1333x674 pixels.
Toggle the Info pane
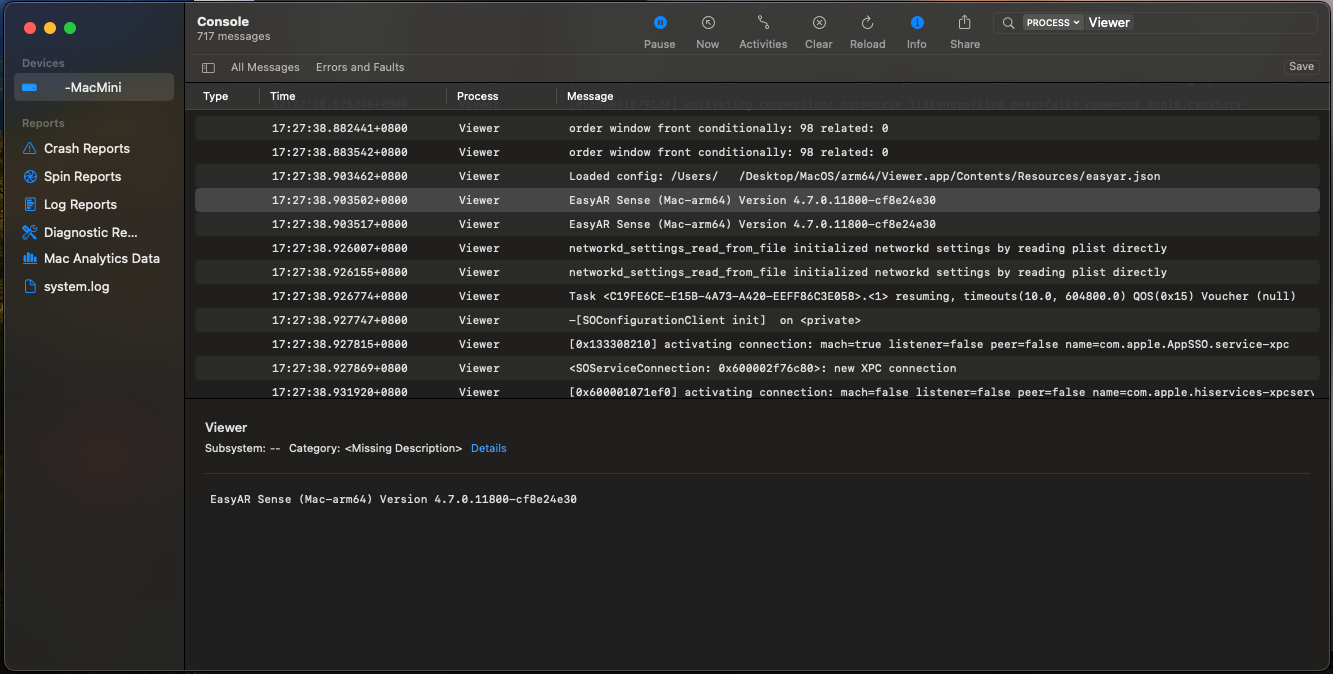[x=916, y=23]
